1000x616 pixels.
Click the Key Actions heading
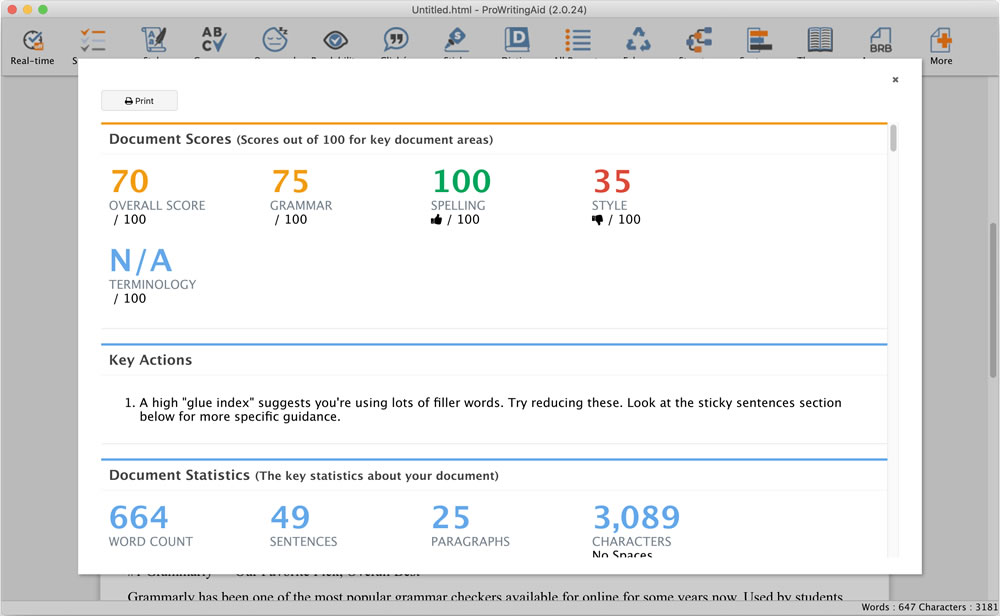coord(151,360)
